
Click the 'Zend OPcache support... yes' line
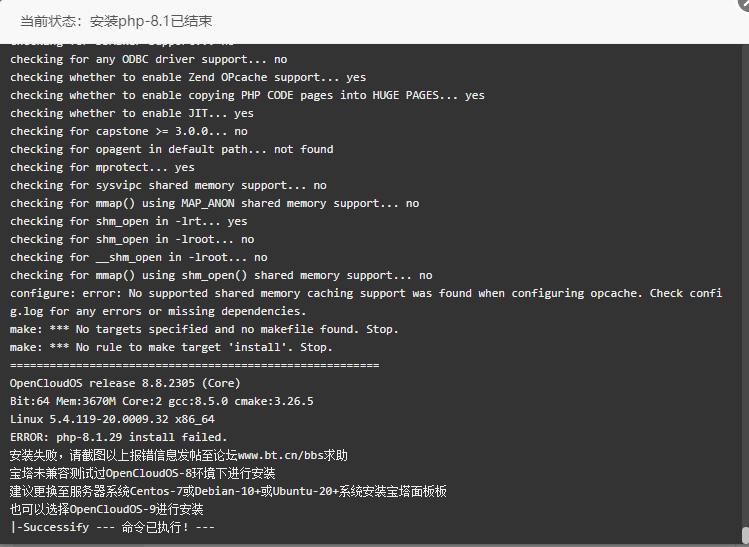[x=188, y=77]
